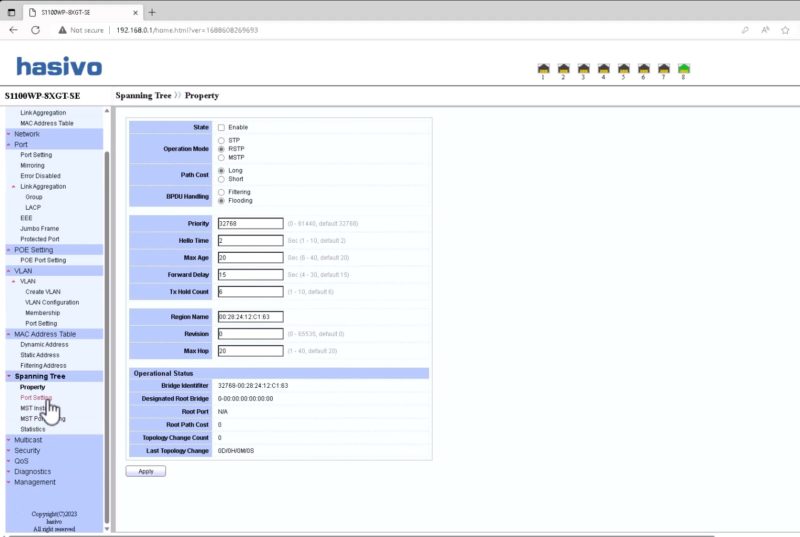Click the Priority input field
The width and height of the screenshot is (800, 537).
[x=251, y=223]
